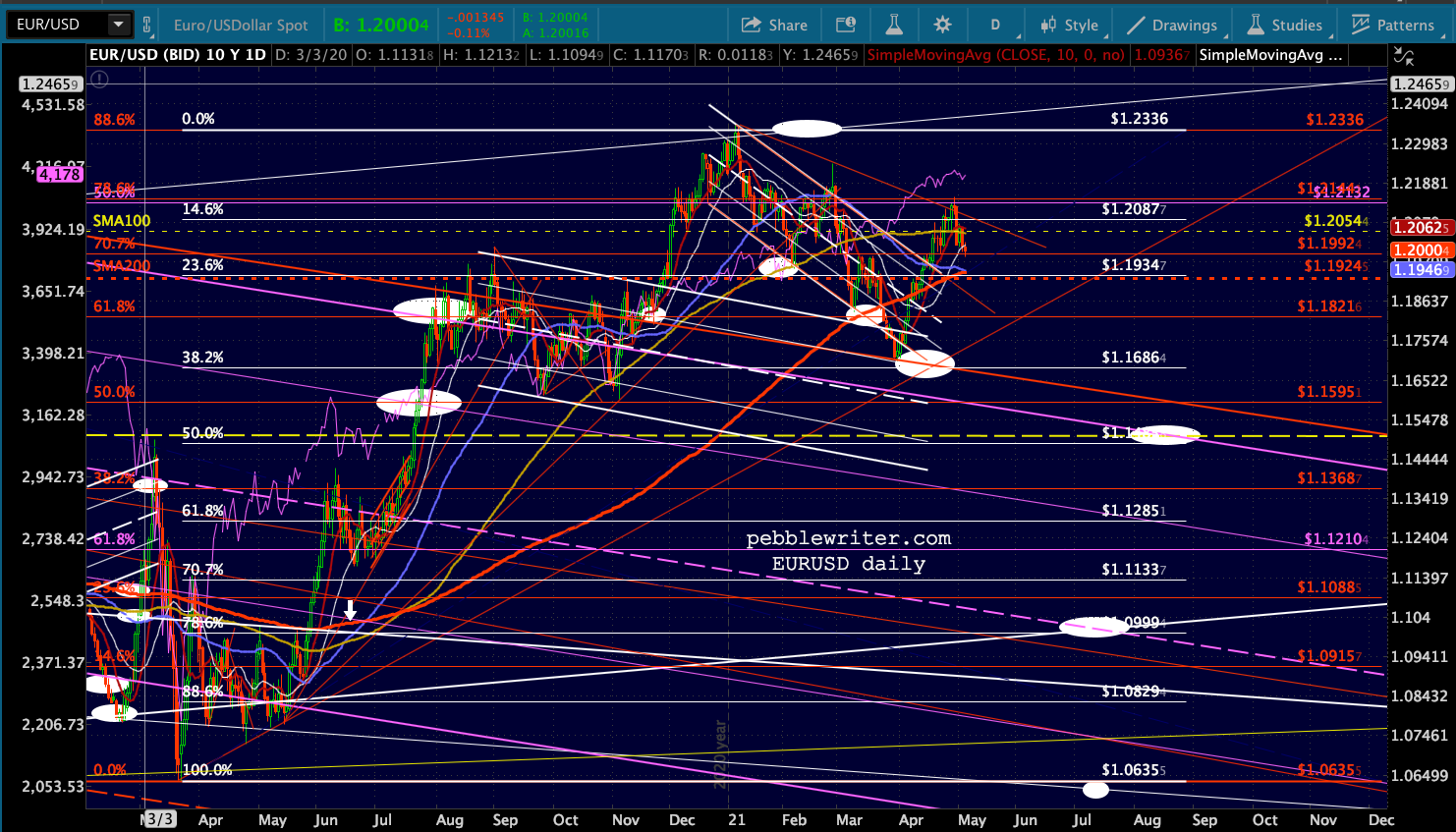Select the pink $1.1210 price label
Image resolution: width=1456 pixels, height=832 pixels.
[x=1336, y=539]
